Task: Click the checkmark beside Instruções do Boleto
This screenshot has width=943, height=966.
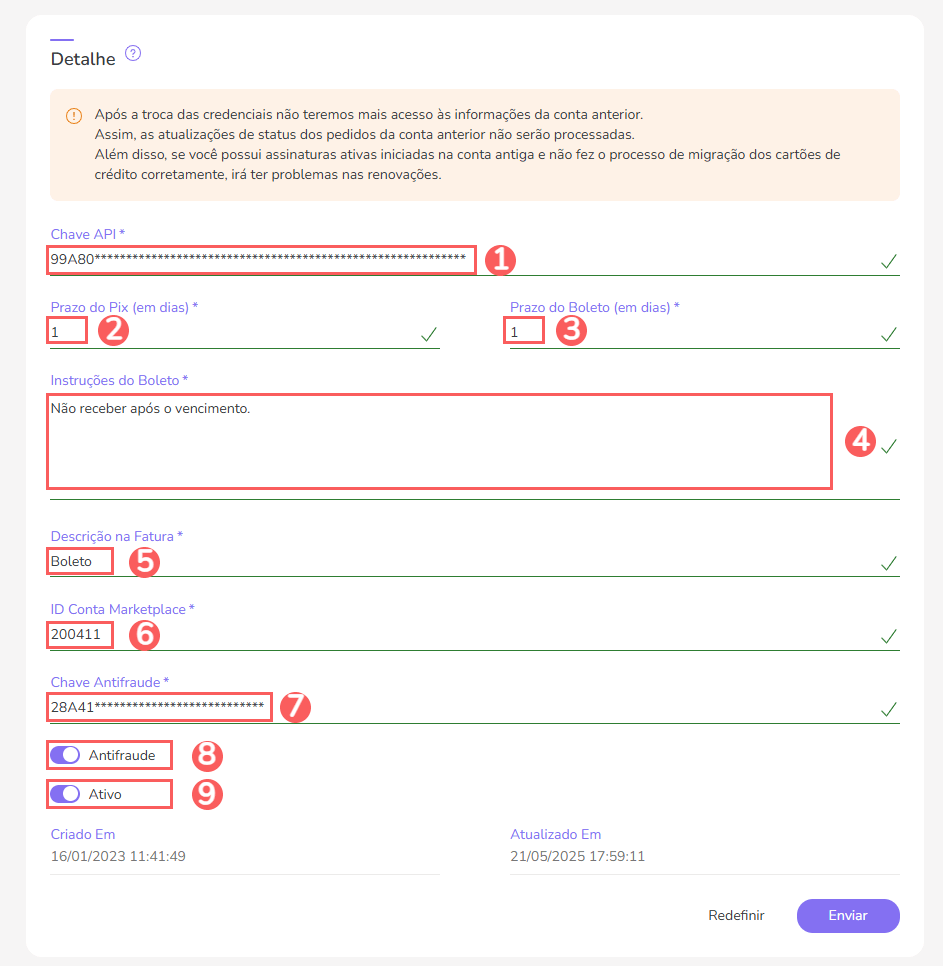Action: (x=888, y=448)
